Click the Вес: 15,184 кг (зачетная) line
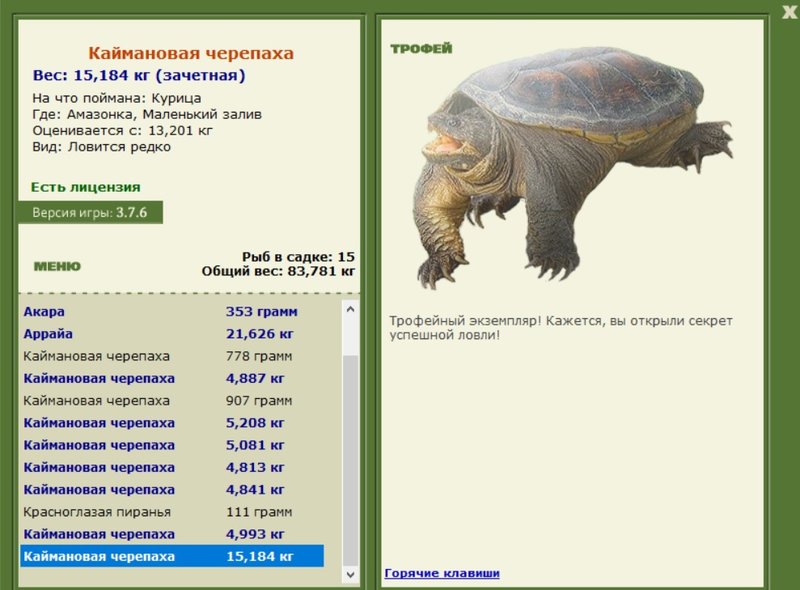The image size is (800, 590). tap(139, 76)
